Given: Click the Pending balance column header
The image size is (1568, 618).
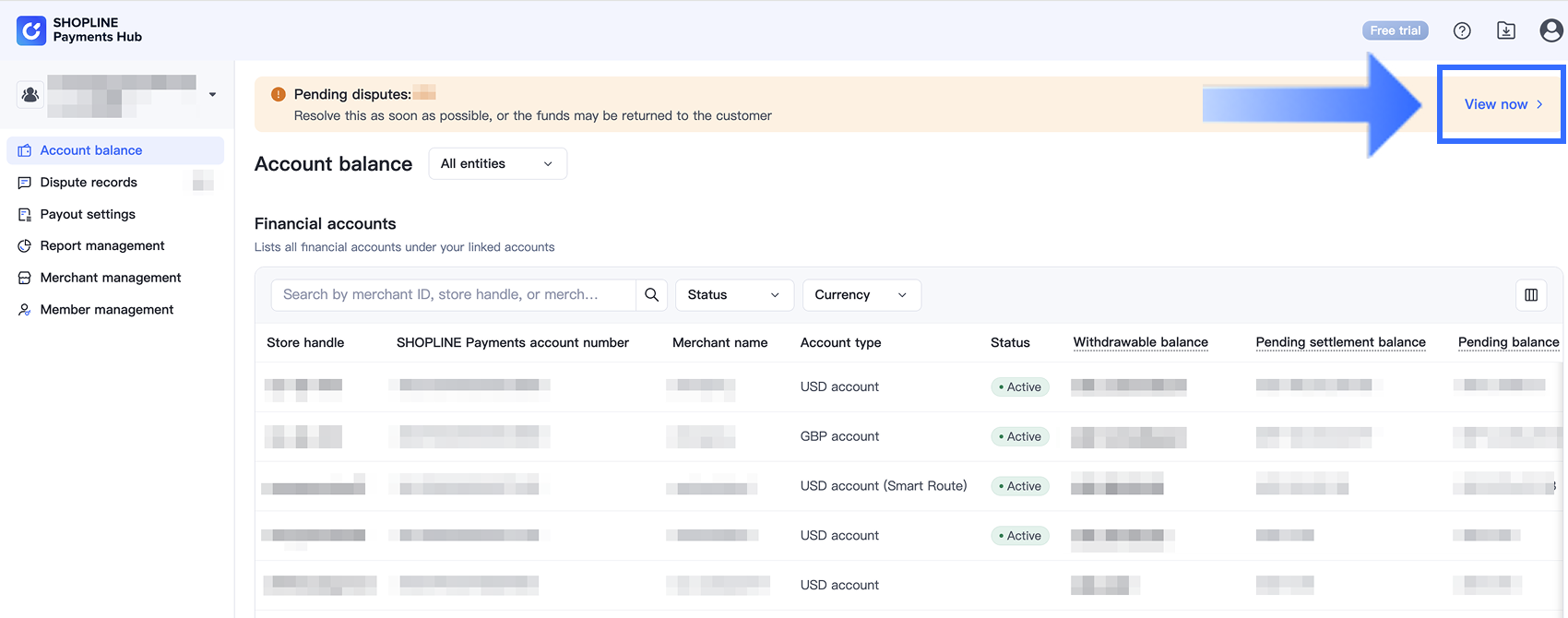Looking at the screenshot, I should [x=1509, y=342].
